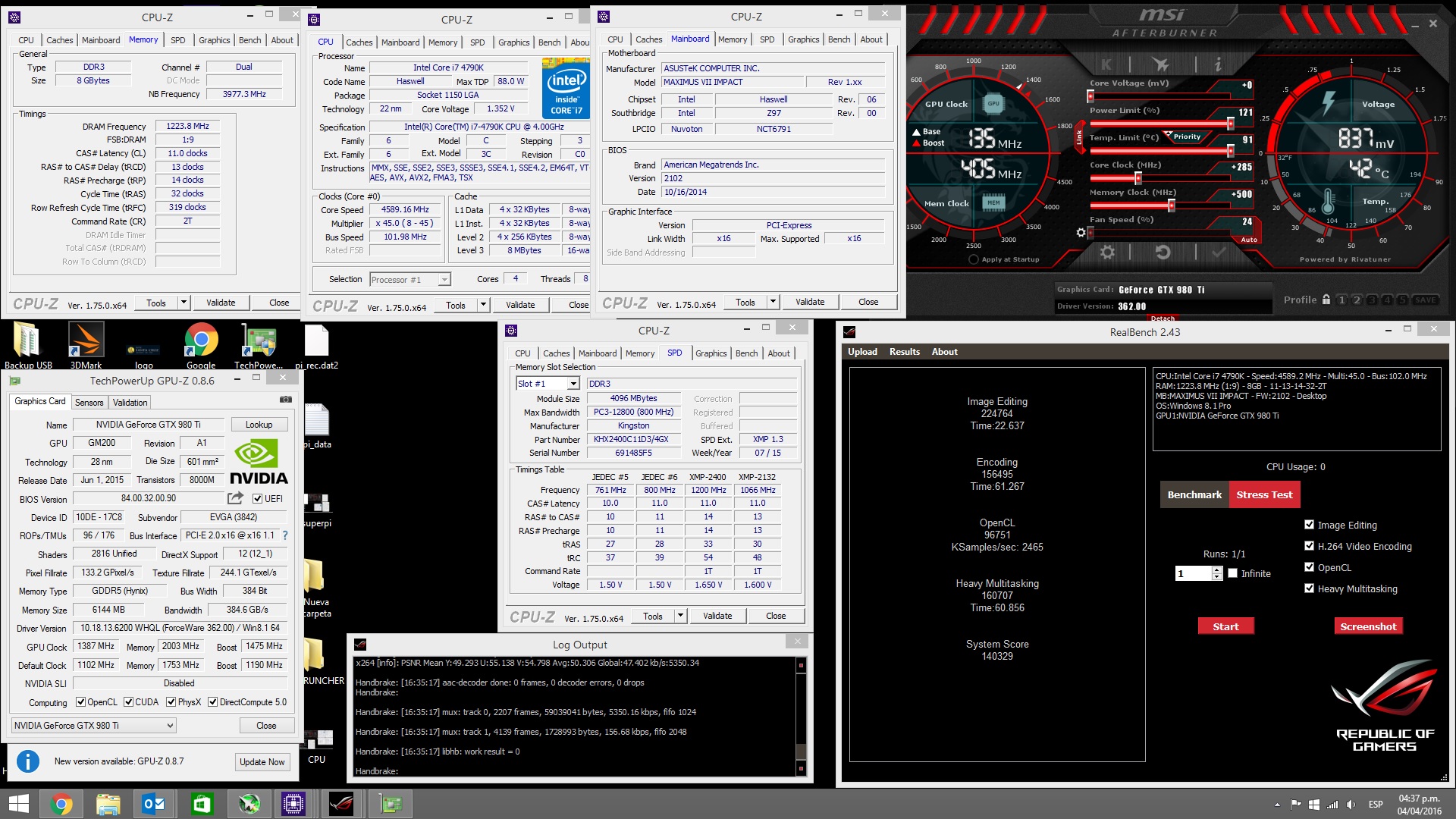Click Validate in CPU-Z Mainboard window
Screen dimensions: 1456x819
pyautogui.click(x=810, y=302)
